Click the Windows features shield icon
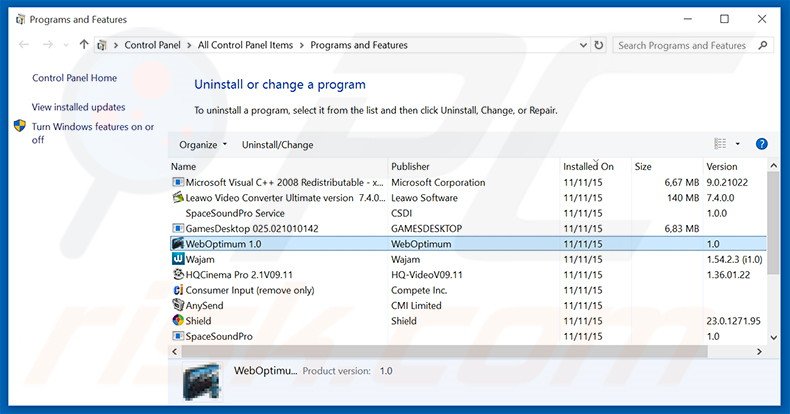The width and height of the screenshot is (790, 414). [20, 126]
